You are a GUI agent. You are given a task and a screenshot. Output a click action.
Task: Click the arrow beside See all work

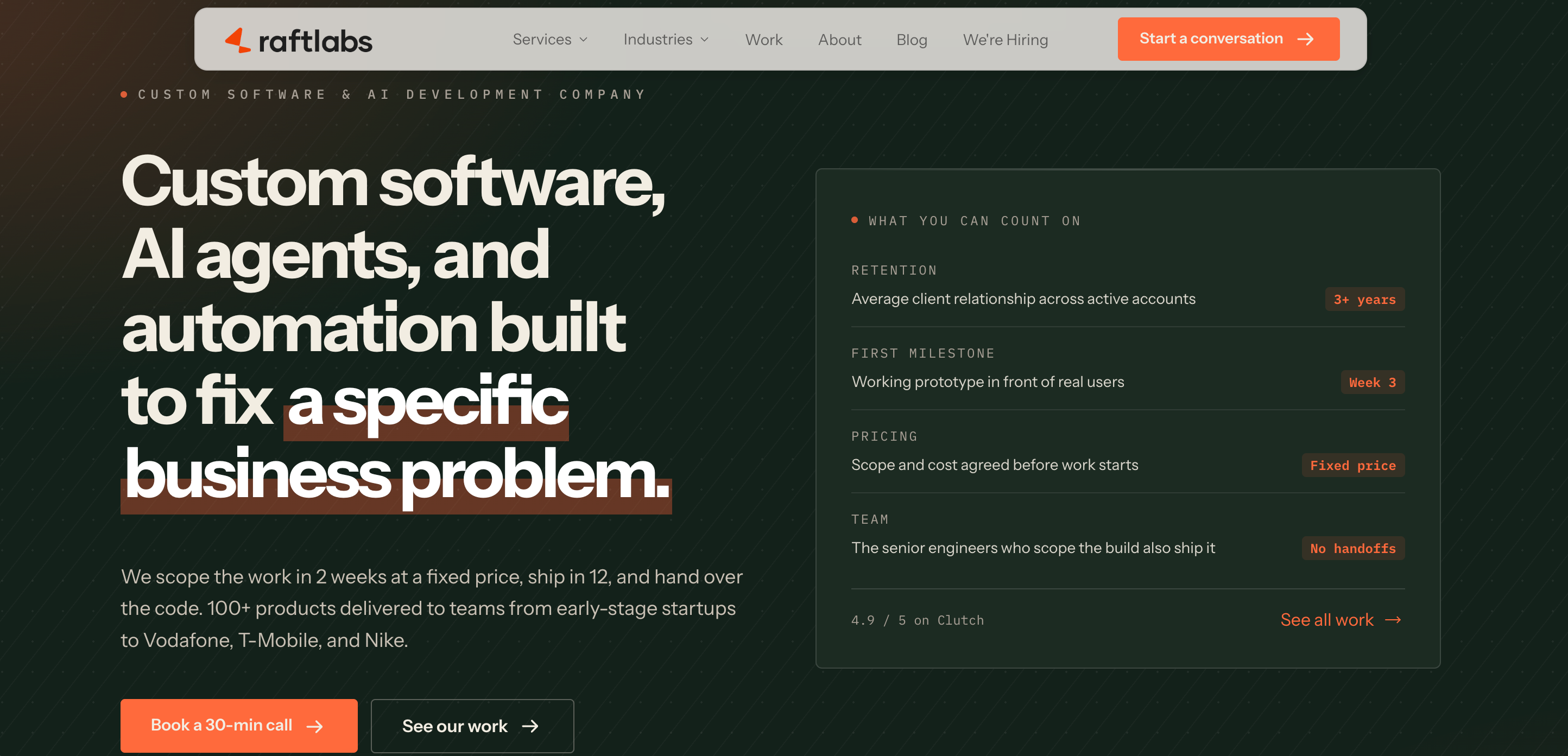click(1393, 620)
